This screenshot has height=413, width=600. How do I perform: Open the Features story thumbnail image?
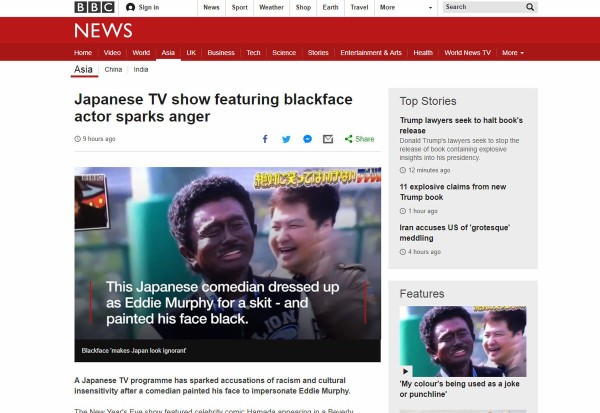tap(463, 340)
